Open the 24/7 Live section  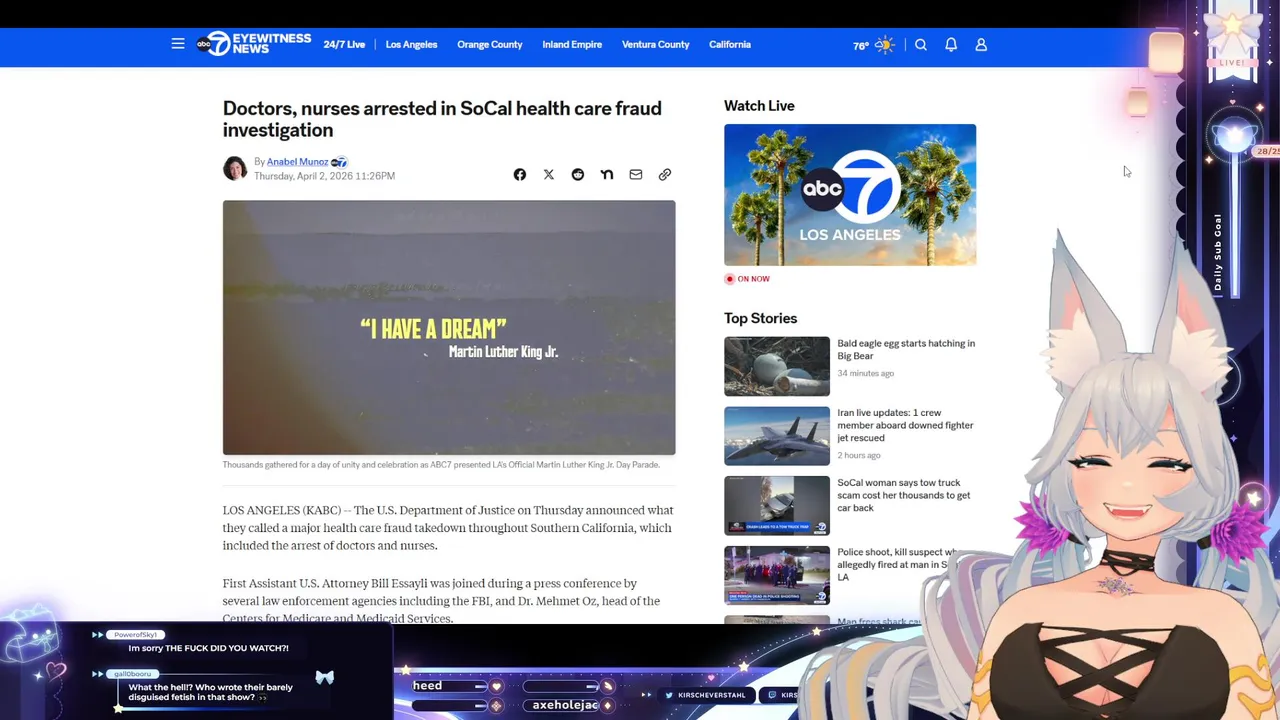click(x=344, y=44)
